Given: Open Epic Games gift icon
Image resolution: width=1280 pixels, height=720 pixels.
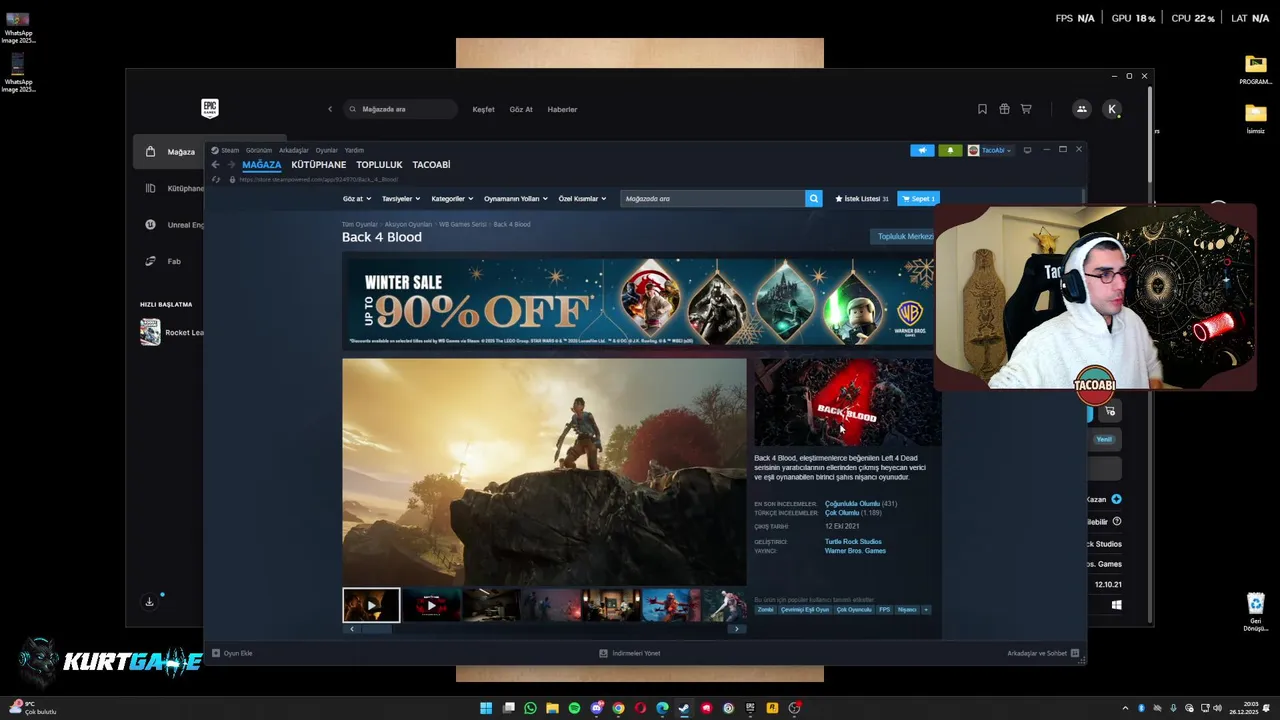Looking at the screenshot, I should [x=1004, y=109].
